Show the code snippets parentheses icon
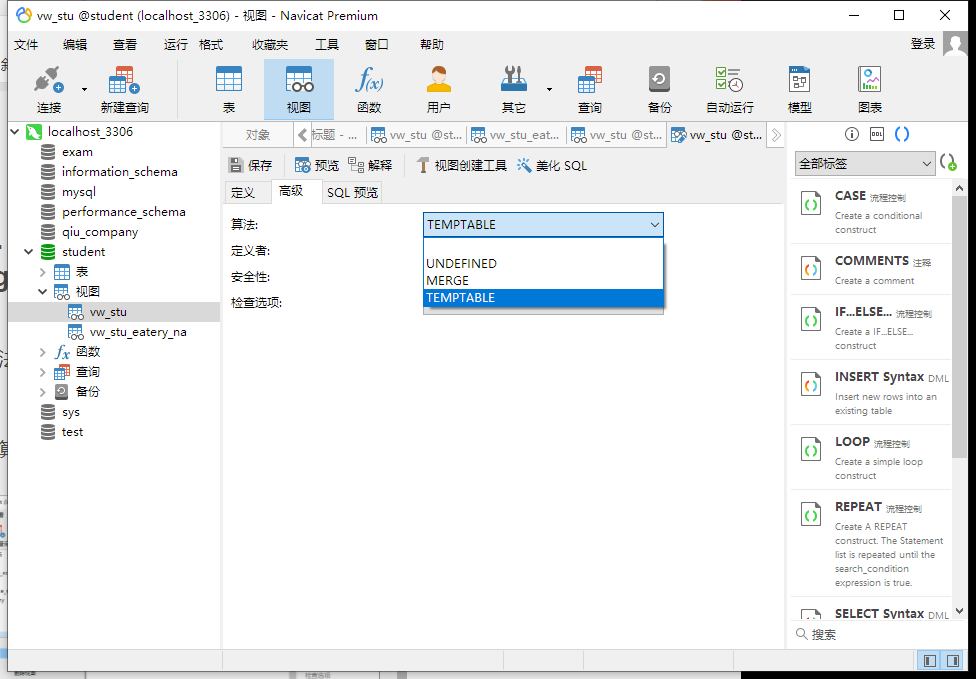This screenshot has width=976, height=679. pos(901,134)
